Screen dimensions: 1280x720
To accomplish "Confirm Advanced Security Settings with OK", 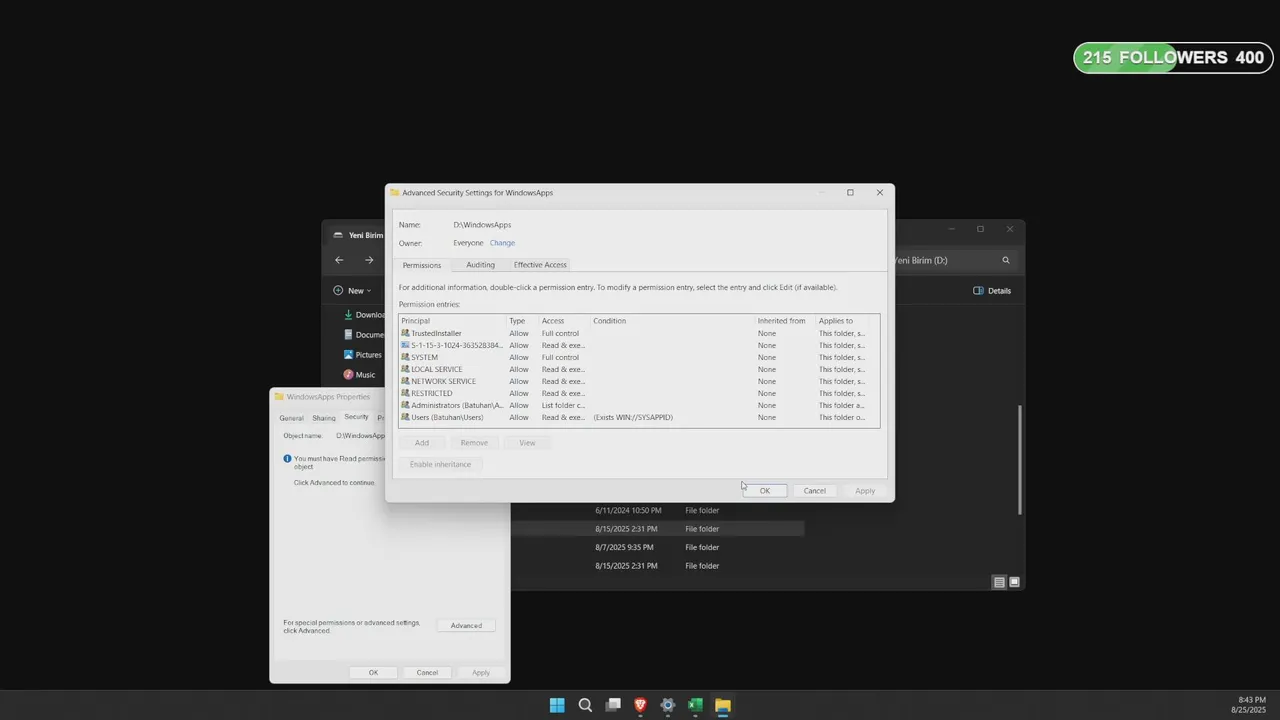I will coord(765,490).
